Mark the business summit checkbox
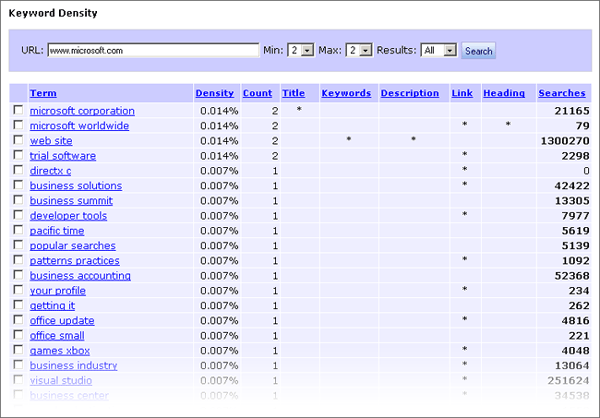600x418 pixels. [x=18, y=199]
